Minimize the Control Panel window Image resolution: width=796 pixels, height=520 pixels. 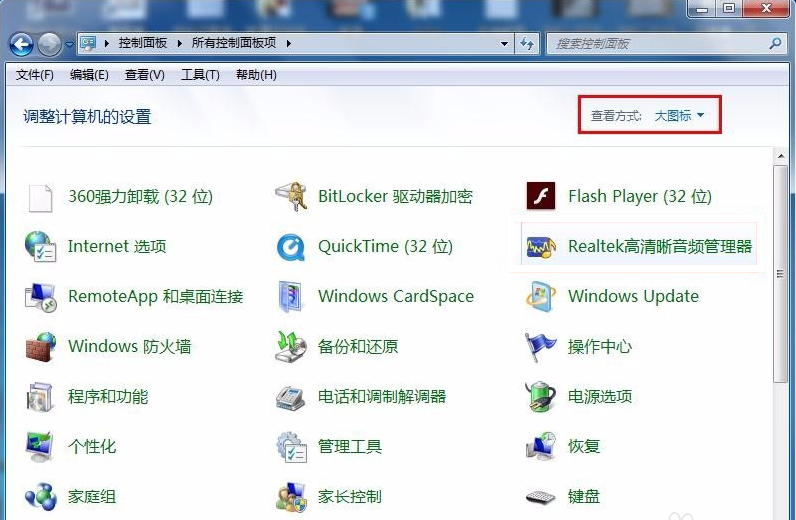[702, 9]
